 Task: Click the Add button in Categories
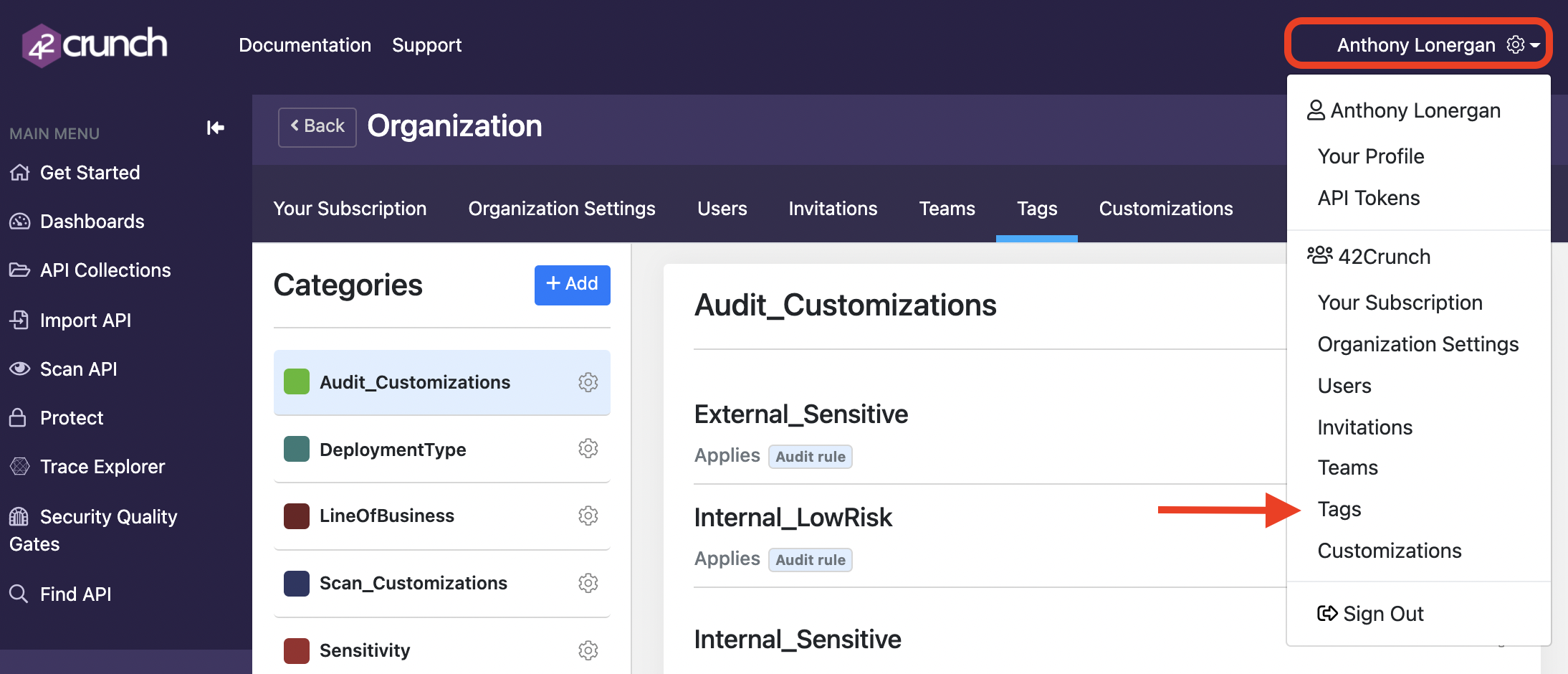point(572,285)
